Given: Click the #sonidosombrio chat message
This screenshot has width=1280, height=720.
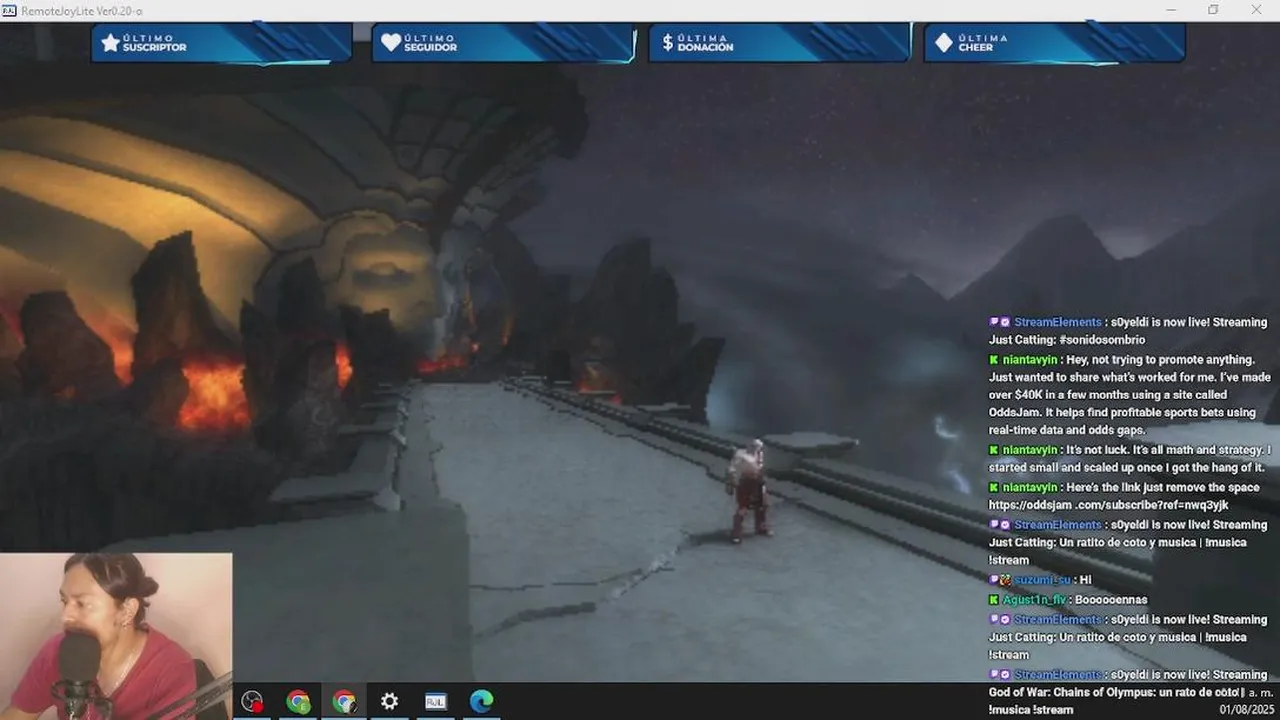Looking at the screenshot, I should pos(1128,331).
